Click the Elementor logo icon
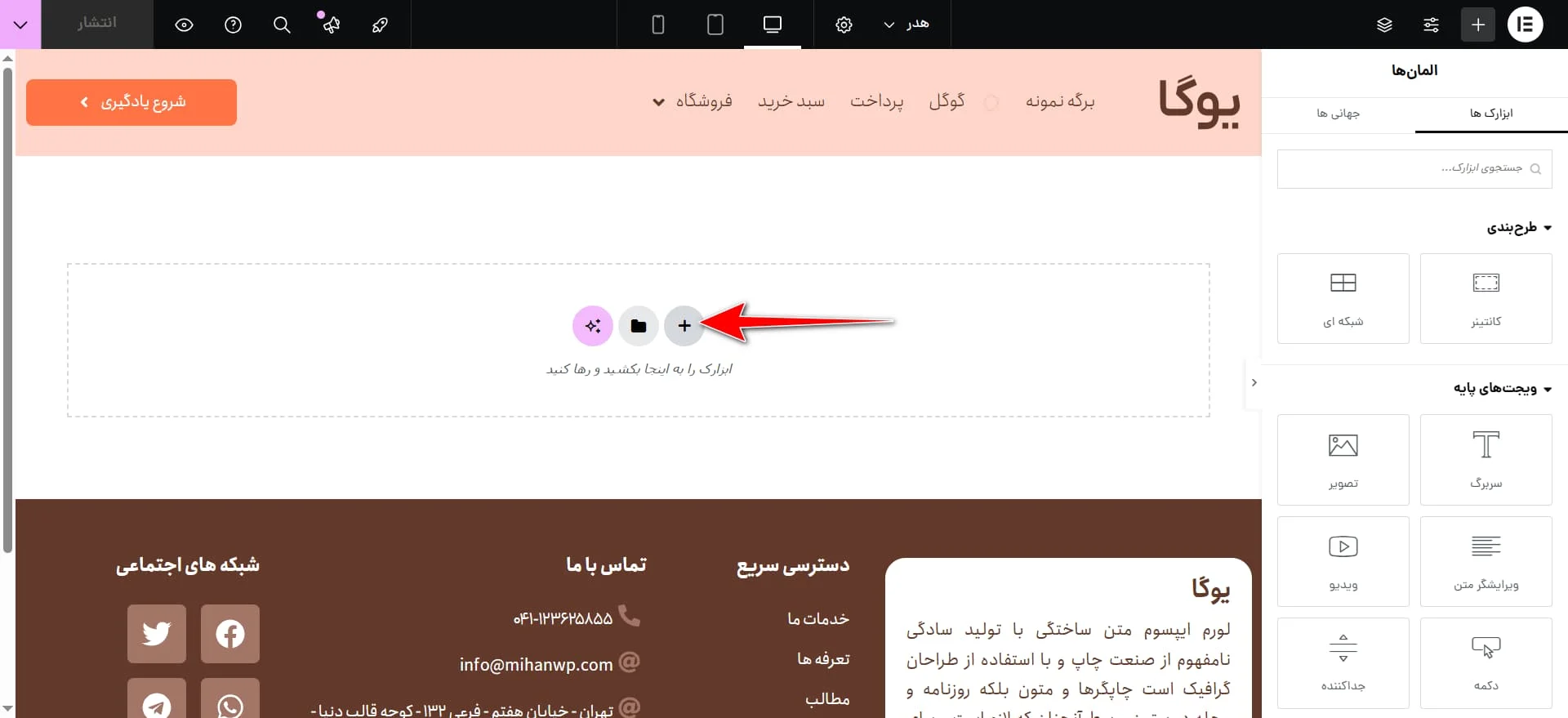 [1525, 25]
